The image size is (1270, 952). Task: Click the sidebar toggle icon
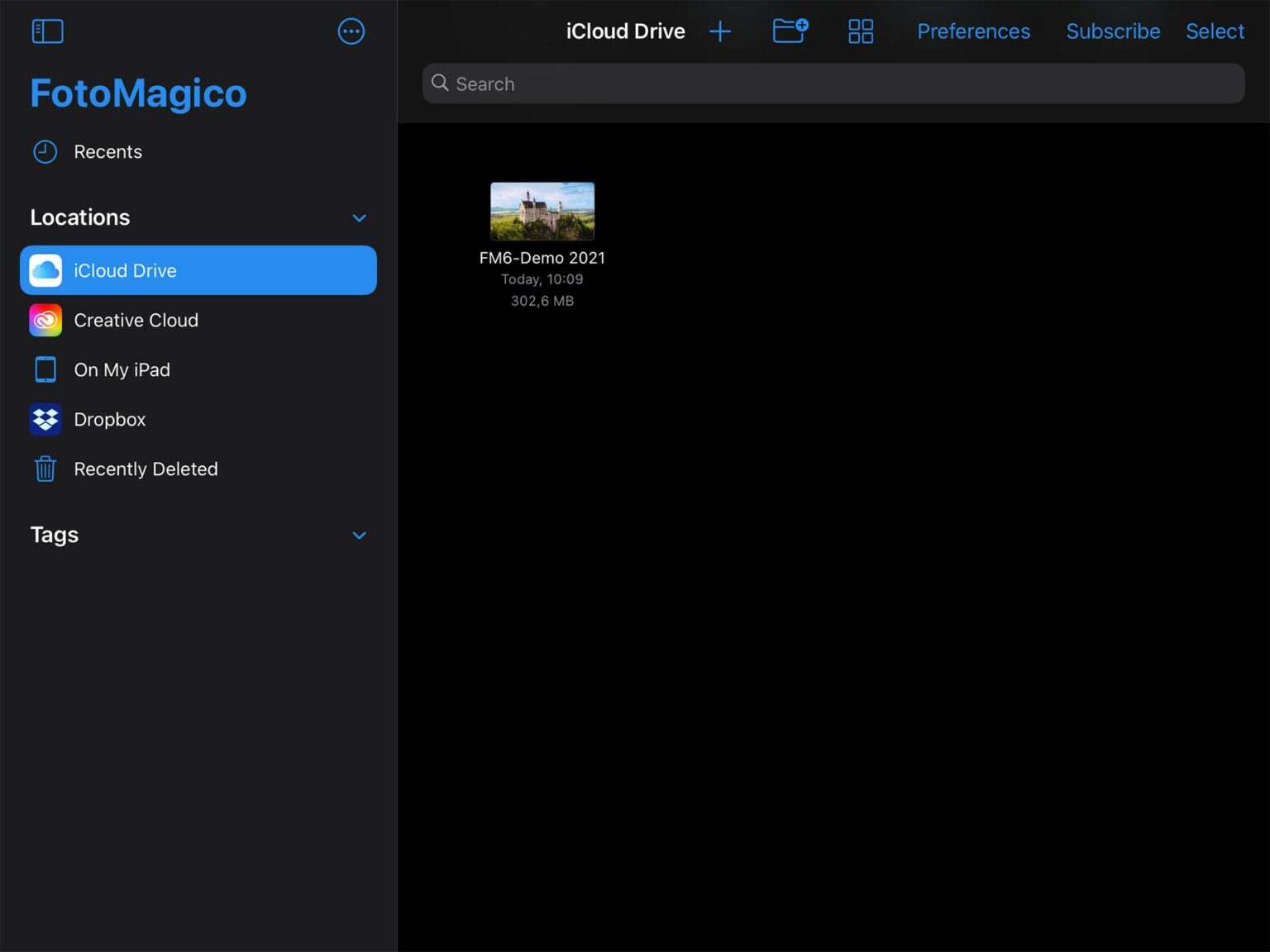[x=47, y=31]
